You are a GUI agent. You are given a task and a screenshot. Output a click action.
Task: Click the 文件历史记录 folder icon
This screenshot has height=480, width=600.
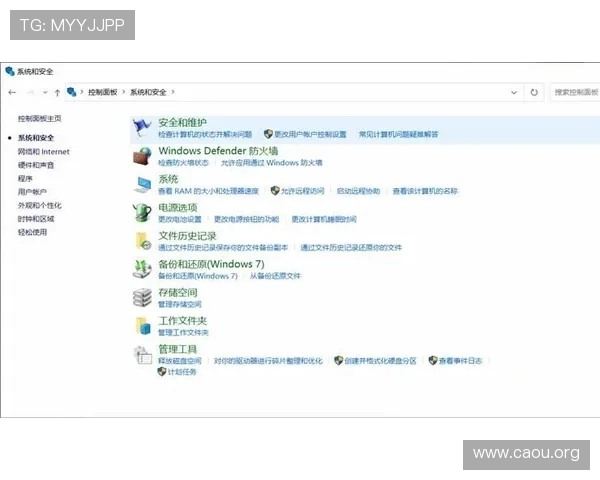point(143,241)
